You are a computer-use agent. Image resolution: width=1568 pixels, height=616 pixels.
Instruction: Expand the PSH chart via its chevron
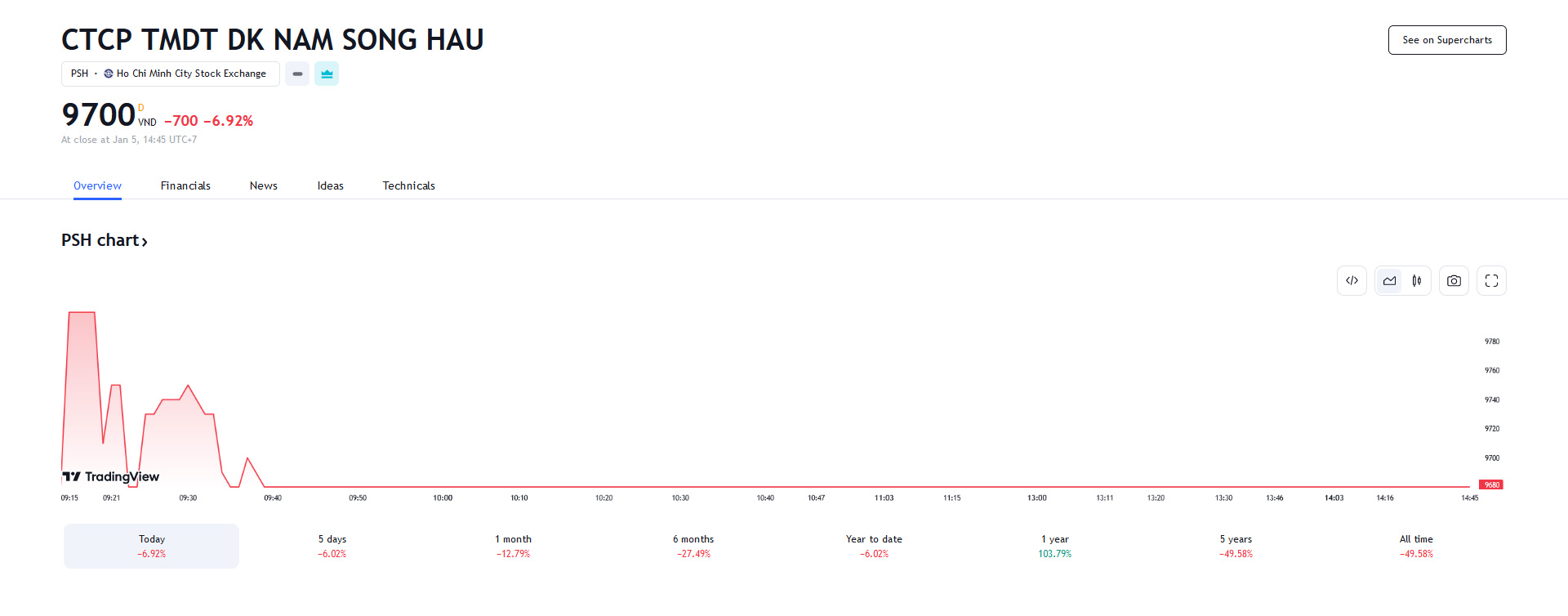pyautogui.click(x=145, y=241)
